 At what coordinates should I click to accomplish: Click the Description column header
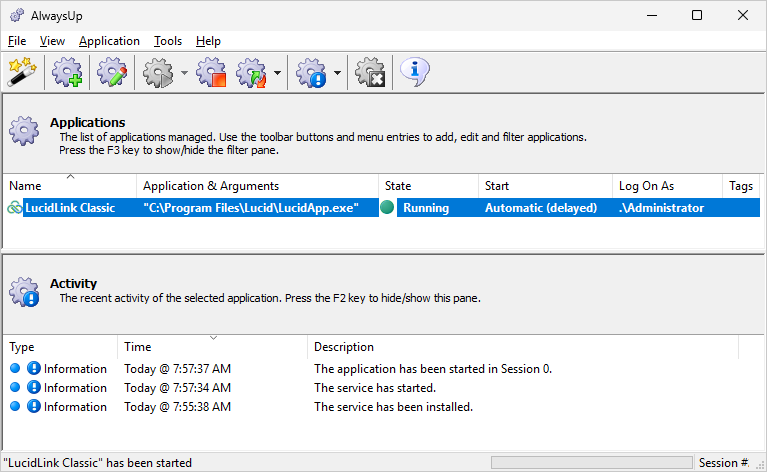coord(523,347)
